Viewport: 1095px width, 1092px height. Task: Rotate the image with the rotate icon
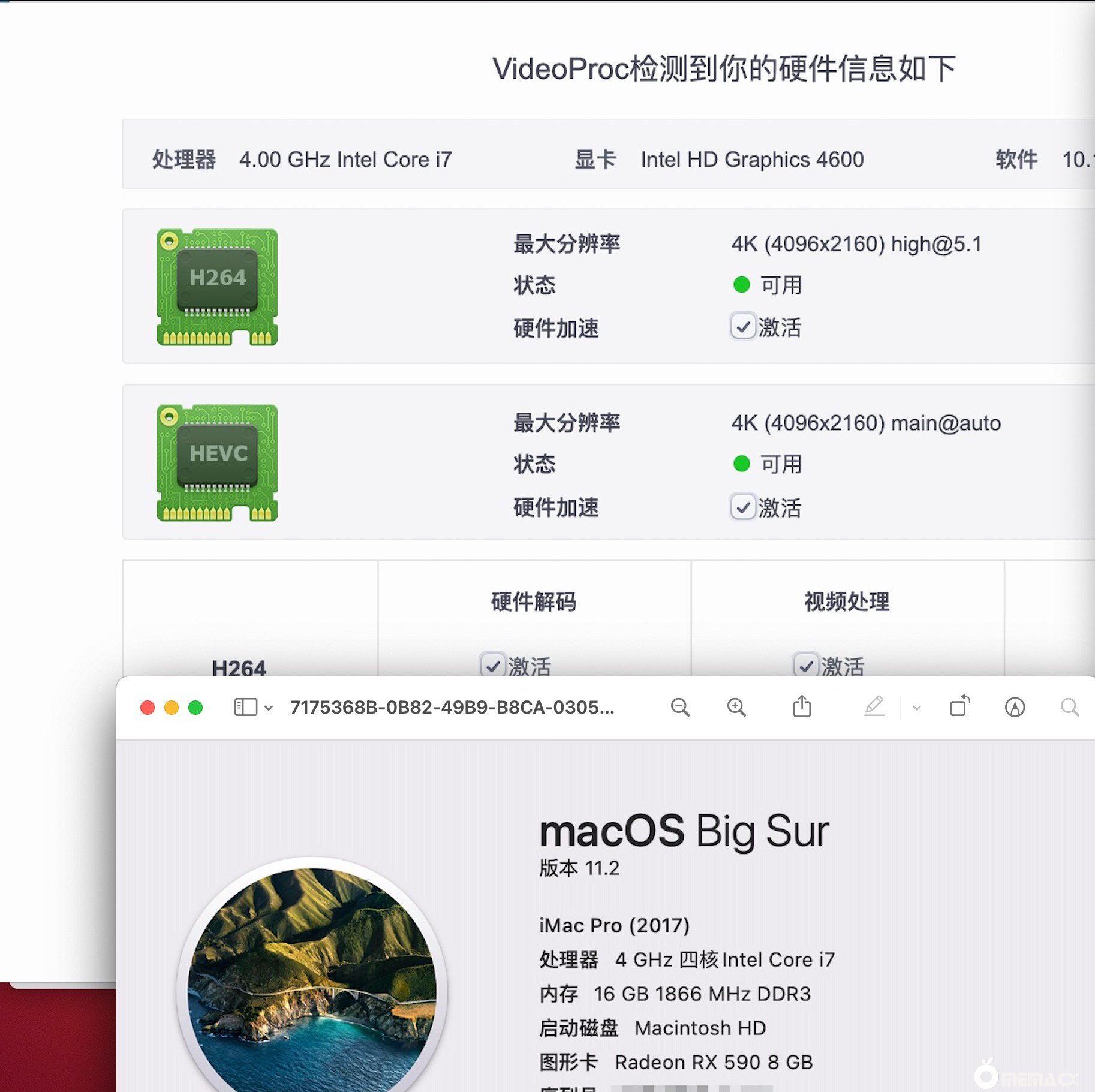959,706
